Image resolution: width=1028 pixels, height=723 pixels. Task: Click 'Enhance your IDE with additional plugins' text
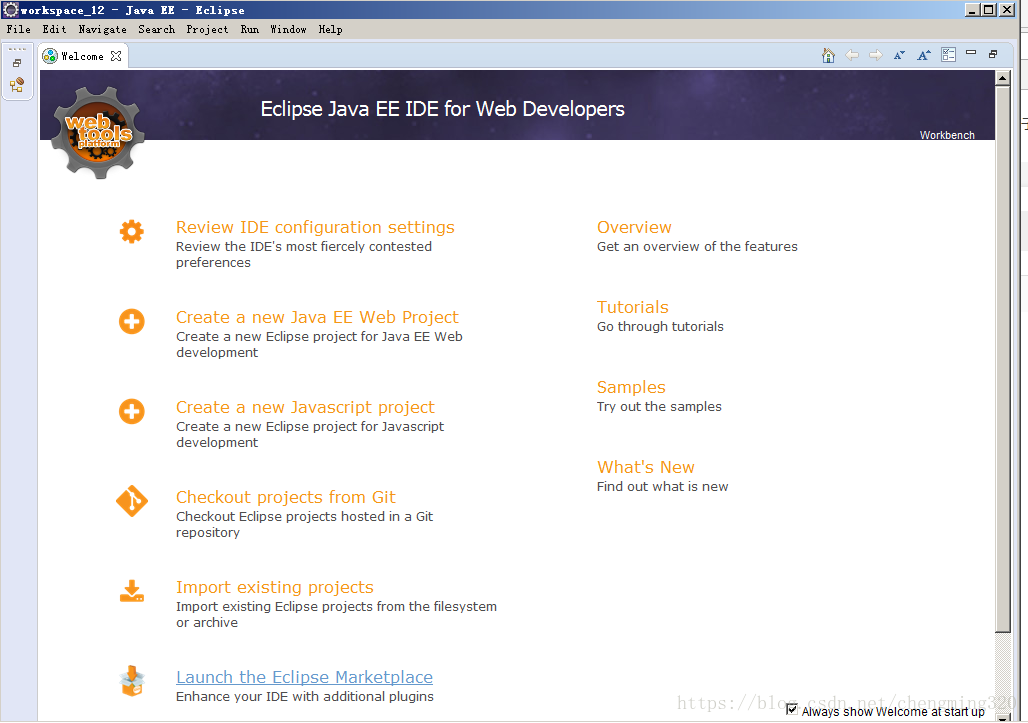coord(304,696)
